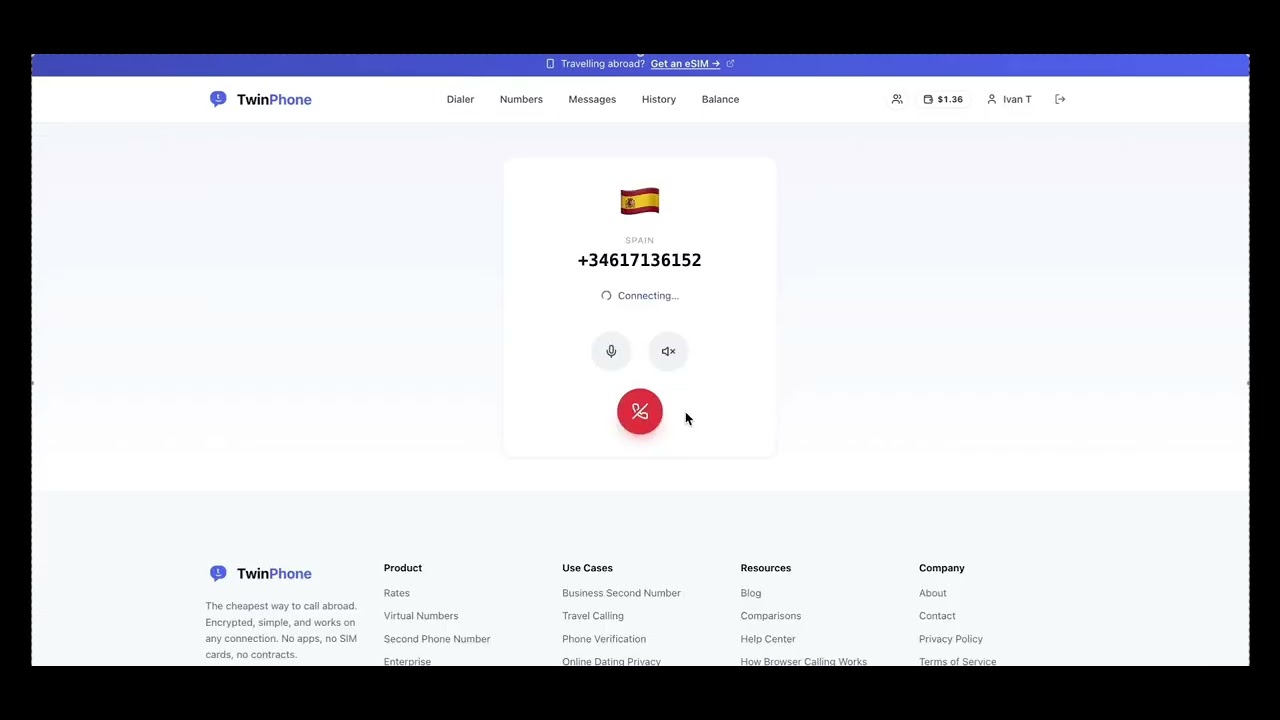Screen dimensions: 1280x720
Task: Click the Connecting... status text
Action: [x=648, y=296]
